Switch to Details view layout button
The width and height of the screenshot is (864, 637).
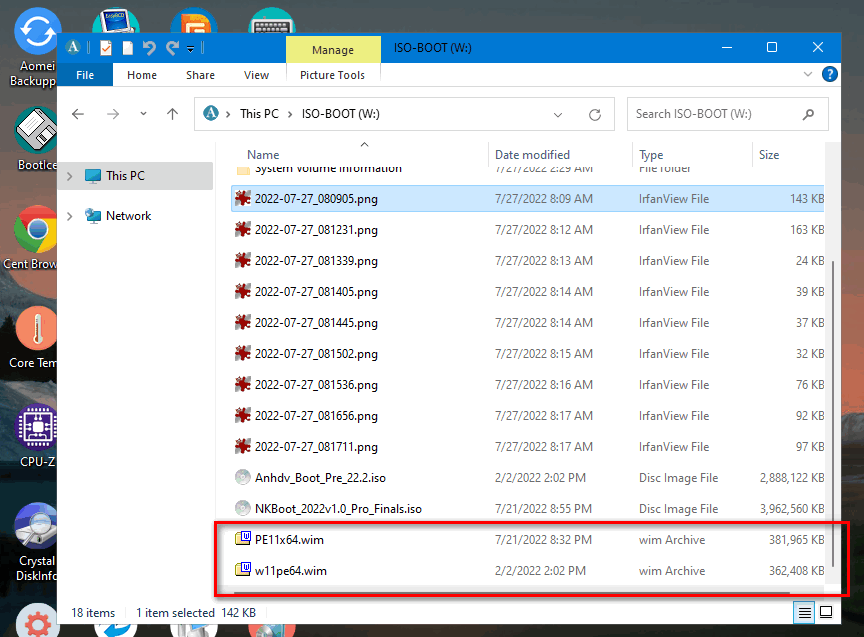804,613
